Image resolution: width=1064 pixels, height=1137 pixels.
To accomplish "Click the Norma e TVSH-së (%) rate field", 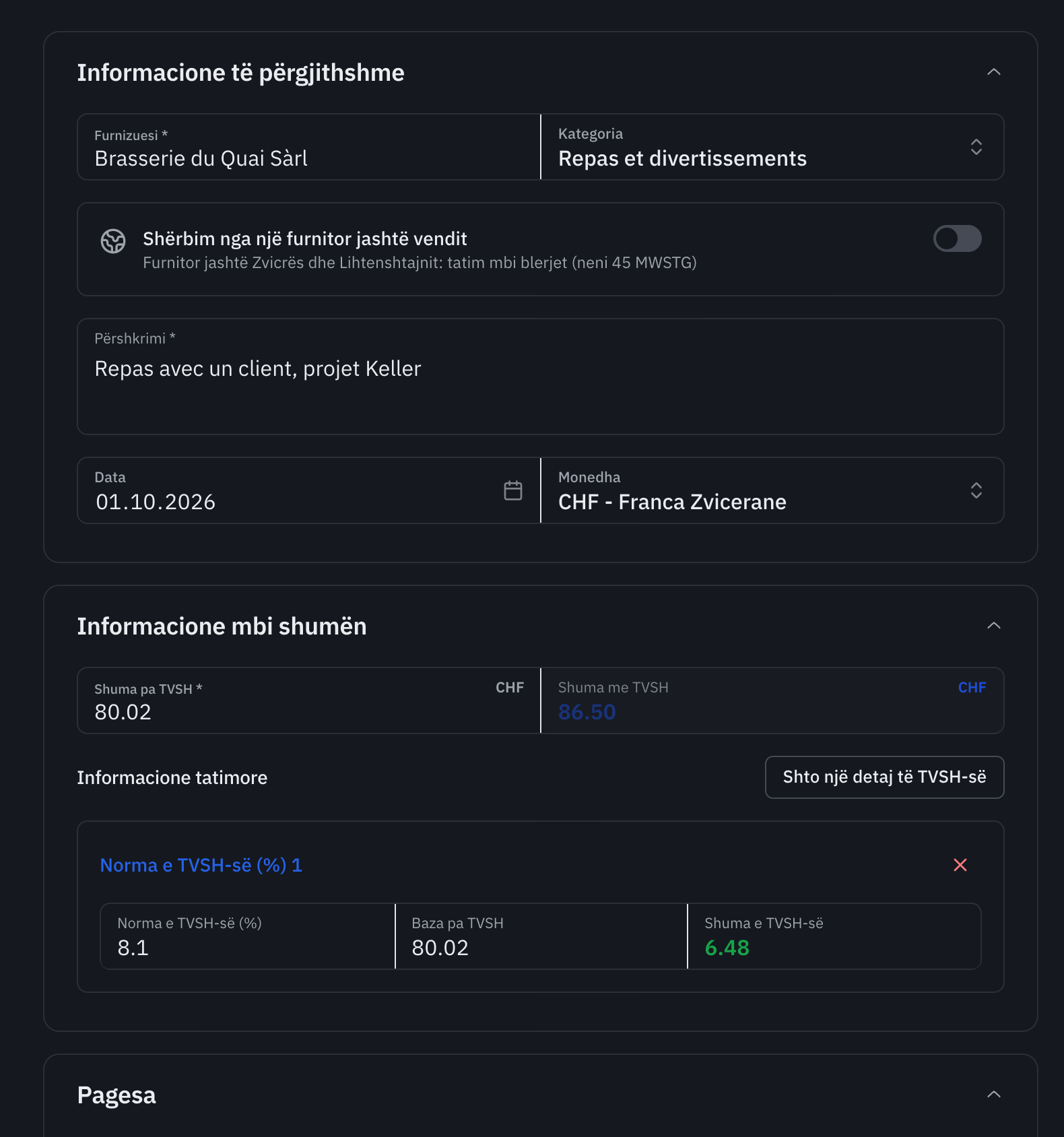I will [247, 936].
